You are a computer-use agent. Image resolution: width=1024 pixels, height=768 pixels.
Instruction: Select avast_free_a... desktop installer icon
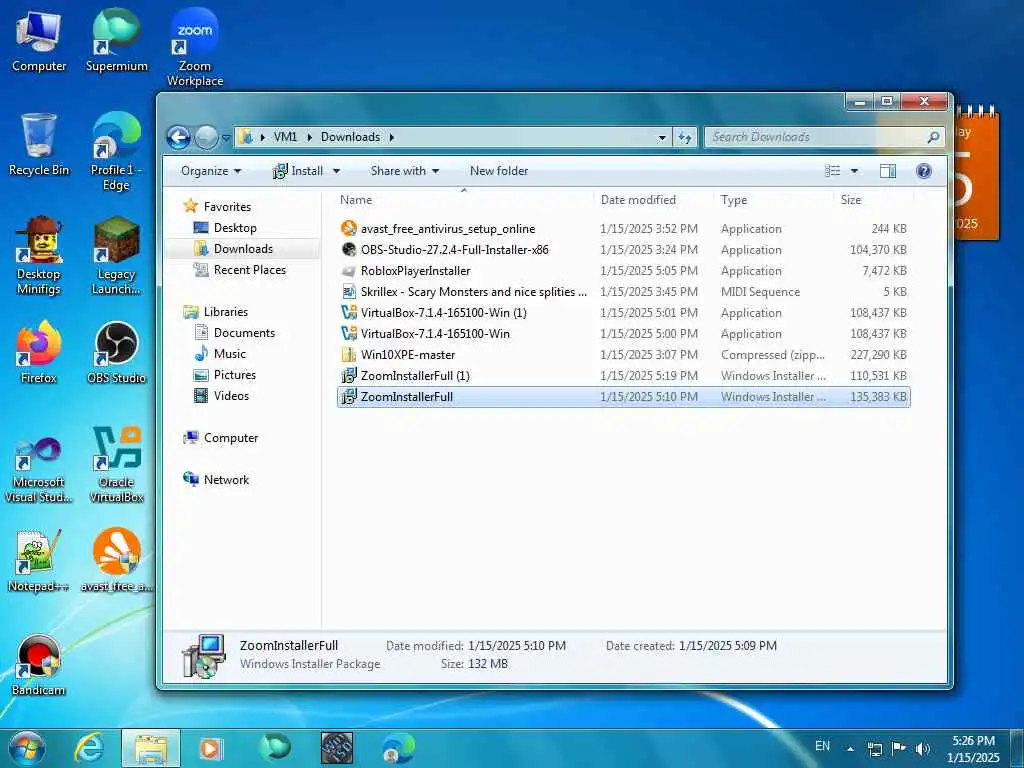(x=116, y=560)
